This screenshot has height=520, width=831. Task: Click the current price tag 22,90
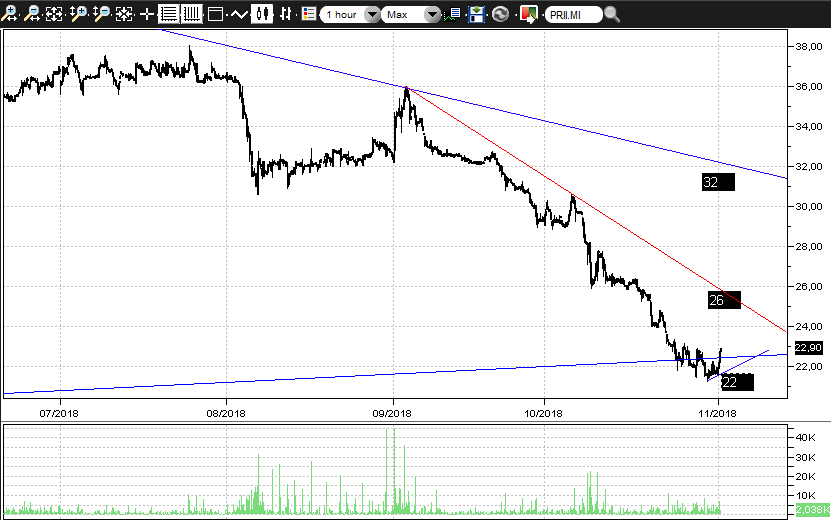coord(808,348)
